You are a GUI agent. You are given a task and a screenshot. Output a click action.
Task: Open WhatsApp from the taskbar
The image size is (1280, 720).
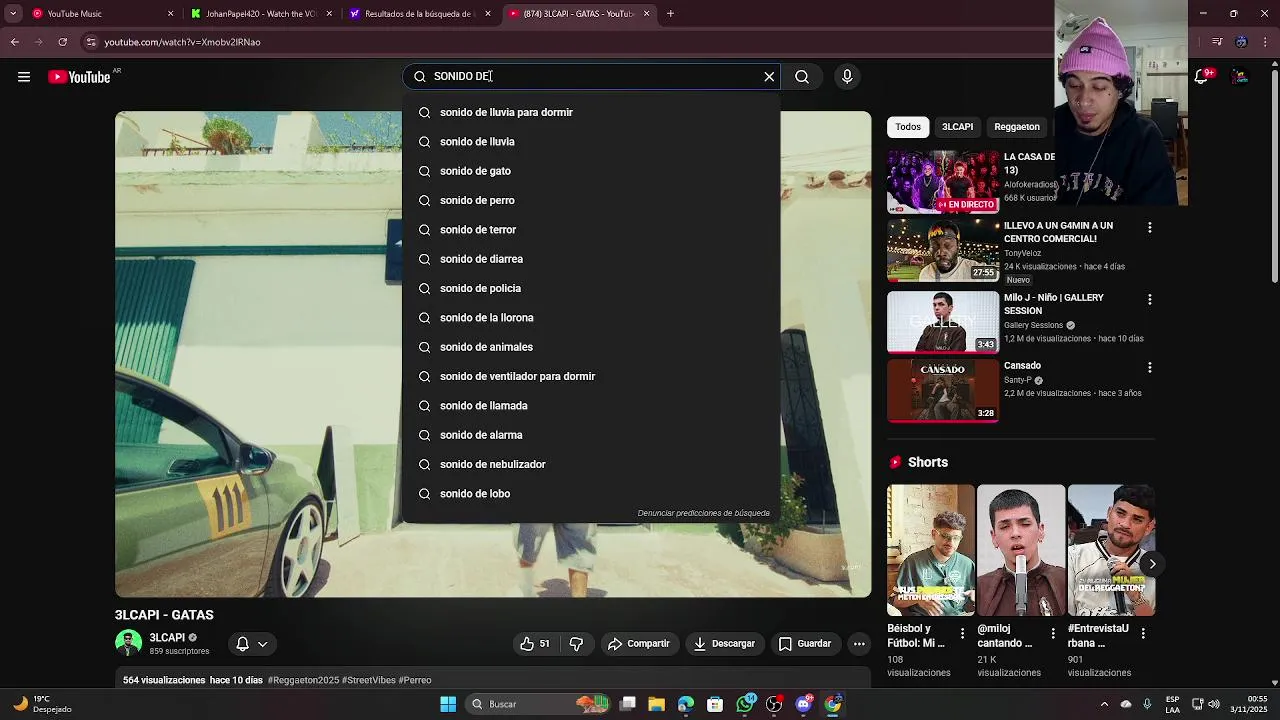coord(745,704)
